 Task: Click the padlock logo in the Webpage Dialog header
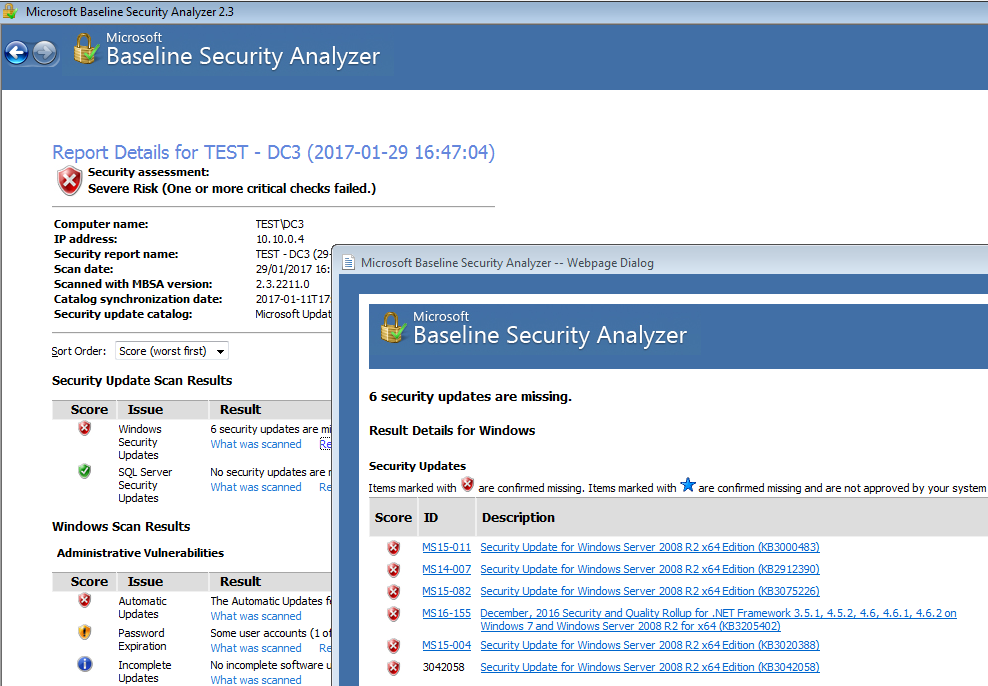pos(393,328)
